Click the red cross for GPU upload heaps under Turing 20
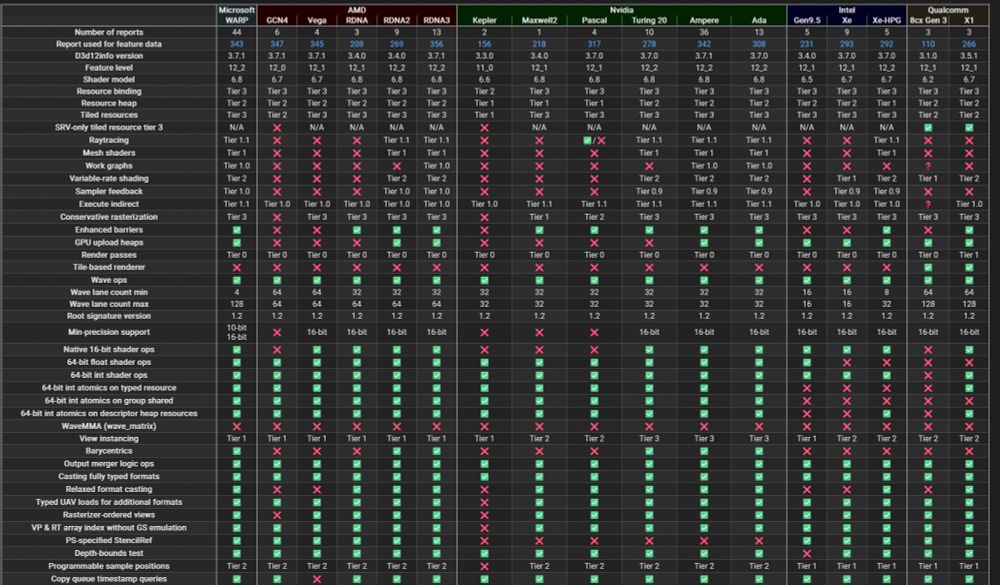The height and width of the screenshot is (585, 1000). (649, 242)
